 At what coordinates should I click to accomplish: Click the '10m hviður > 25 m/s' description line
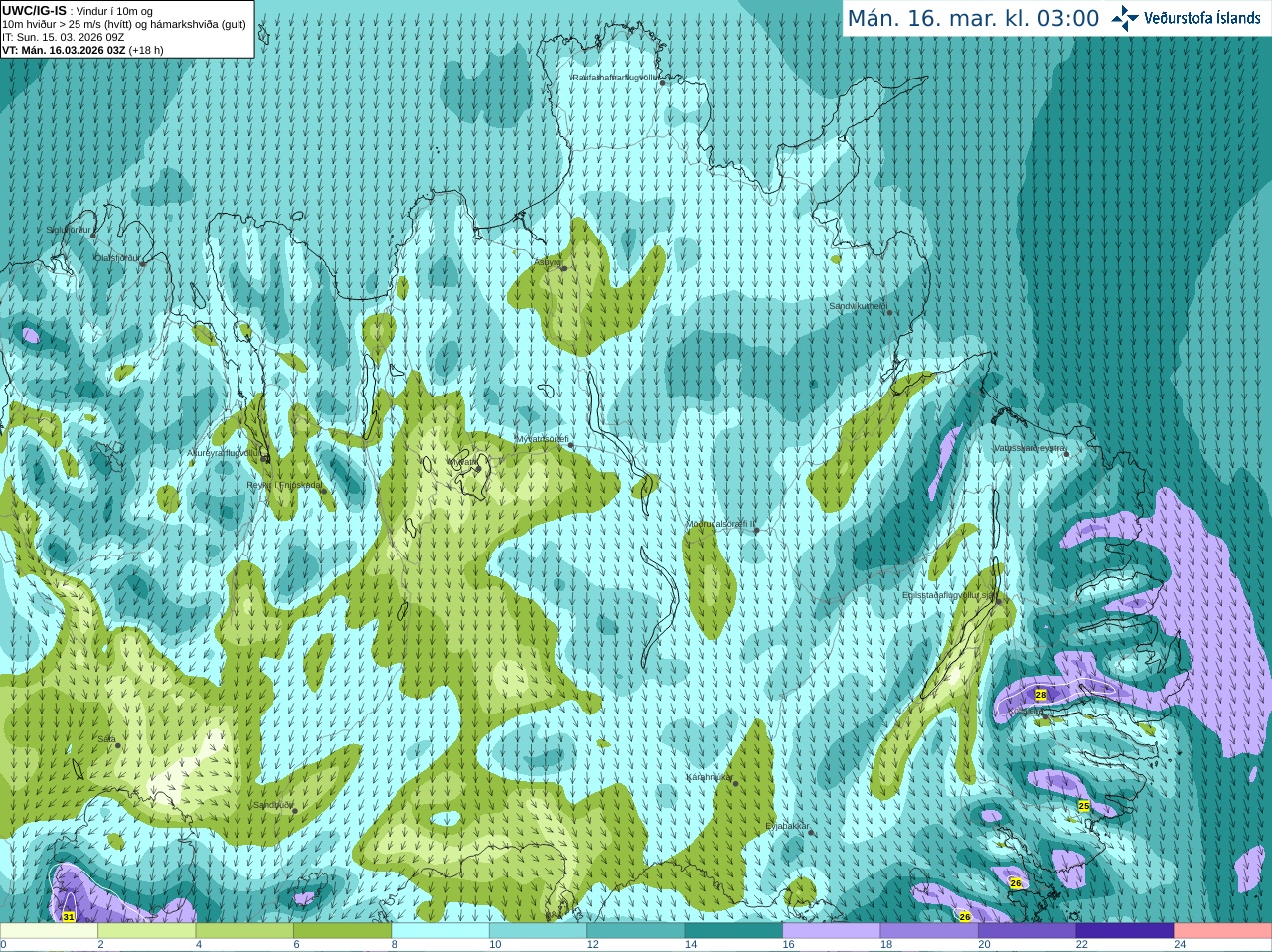tap(124, 24)
